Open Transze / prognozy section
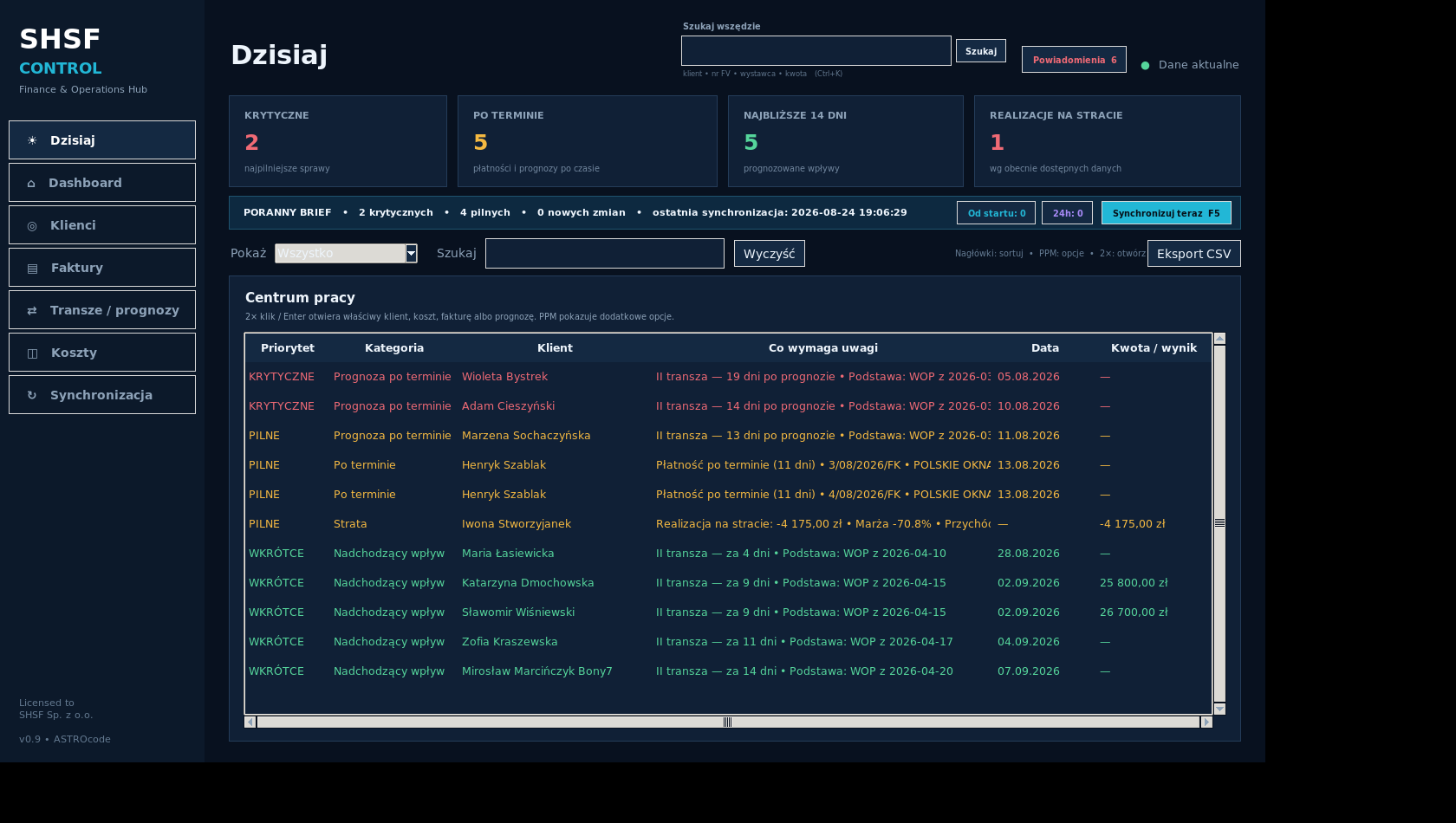 point(102,310)
